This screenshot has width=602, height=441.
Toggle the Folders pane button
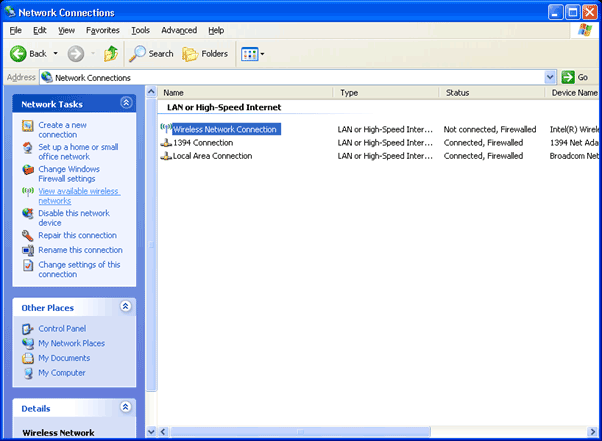[x=205, y=53]
